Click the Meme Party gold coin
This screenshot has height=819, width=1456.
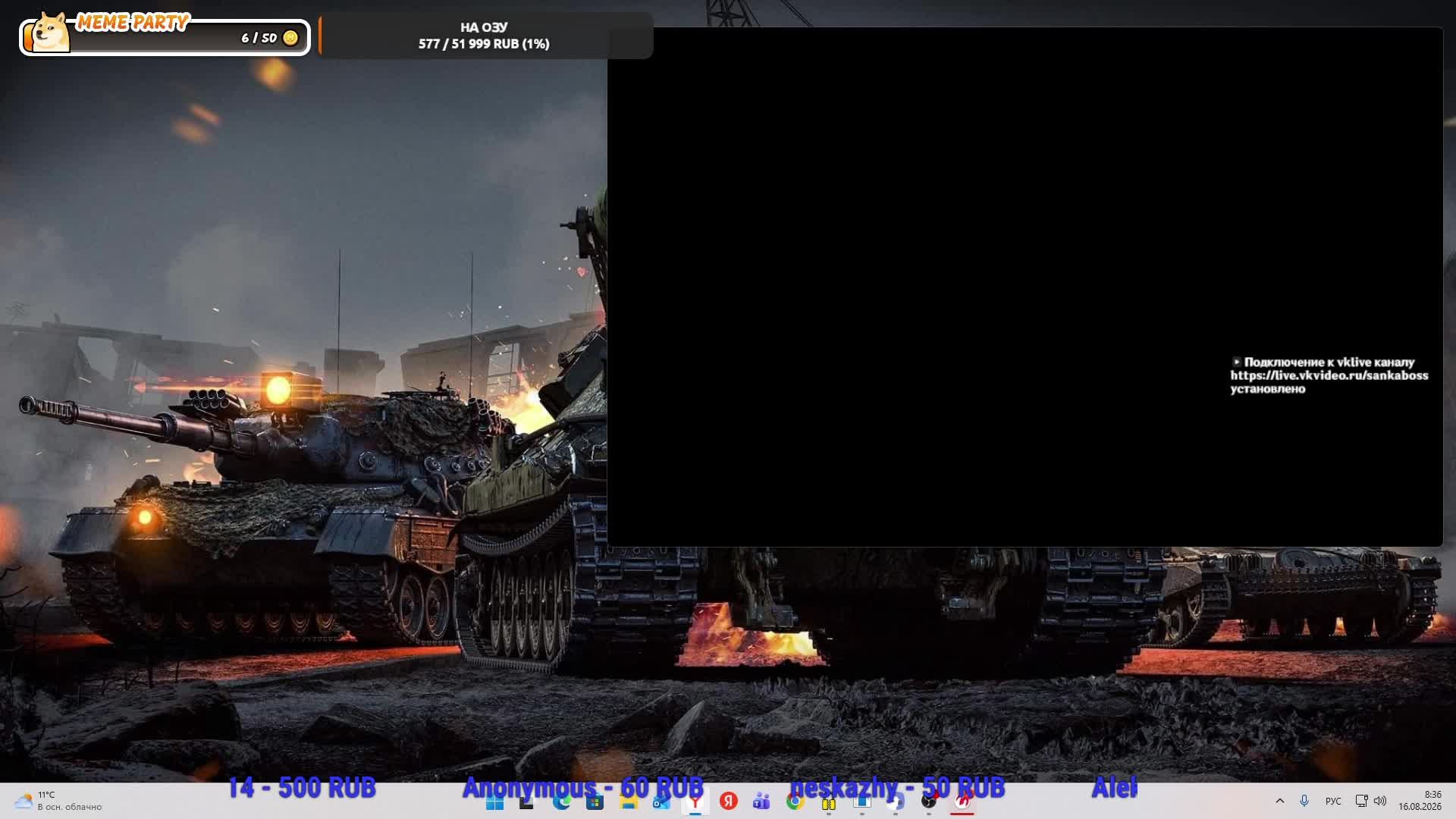[290, 38]
